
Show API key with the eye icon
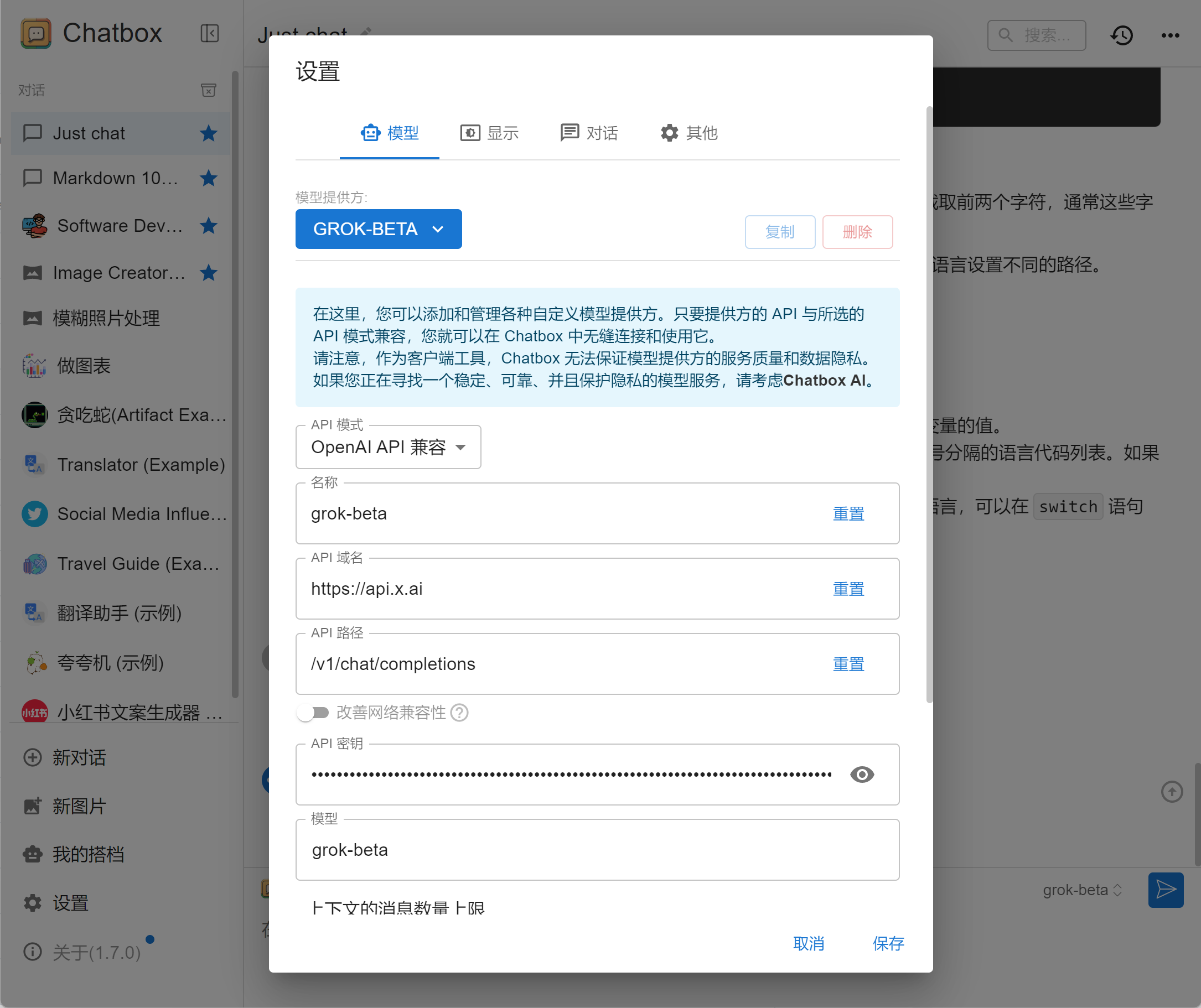click(x=861, y=774)
